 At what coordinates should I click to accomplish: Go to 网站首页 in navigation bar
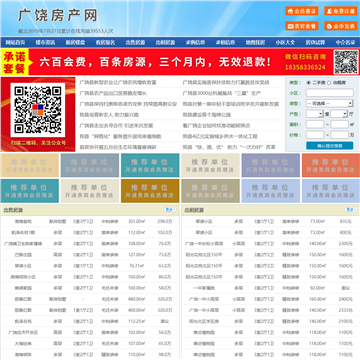[15, 42]
